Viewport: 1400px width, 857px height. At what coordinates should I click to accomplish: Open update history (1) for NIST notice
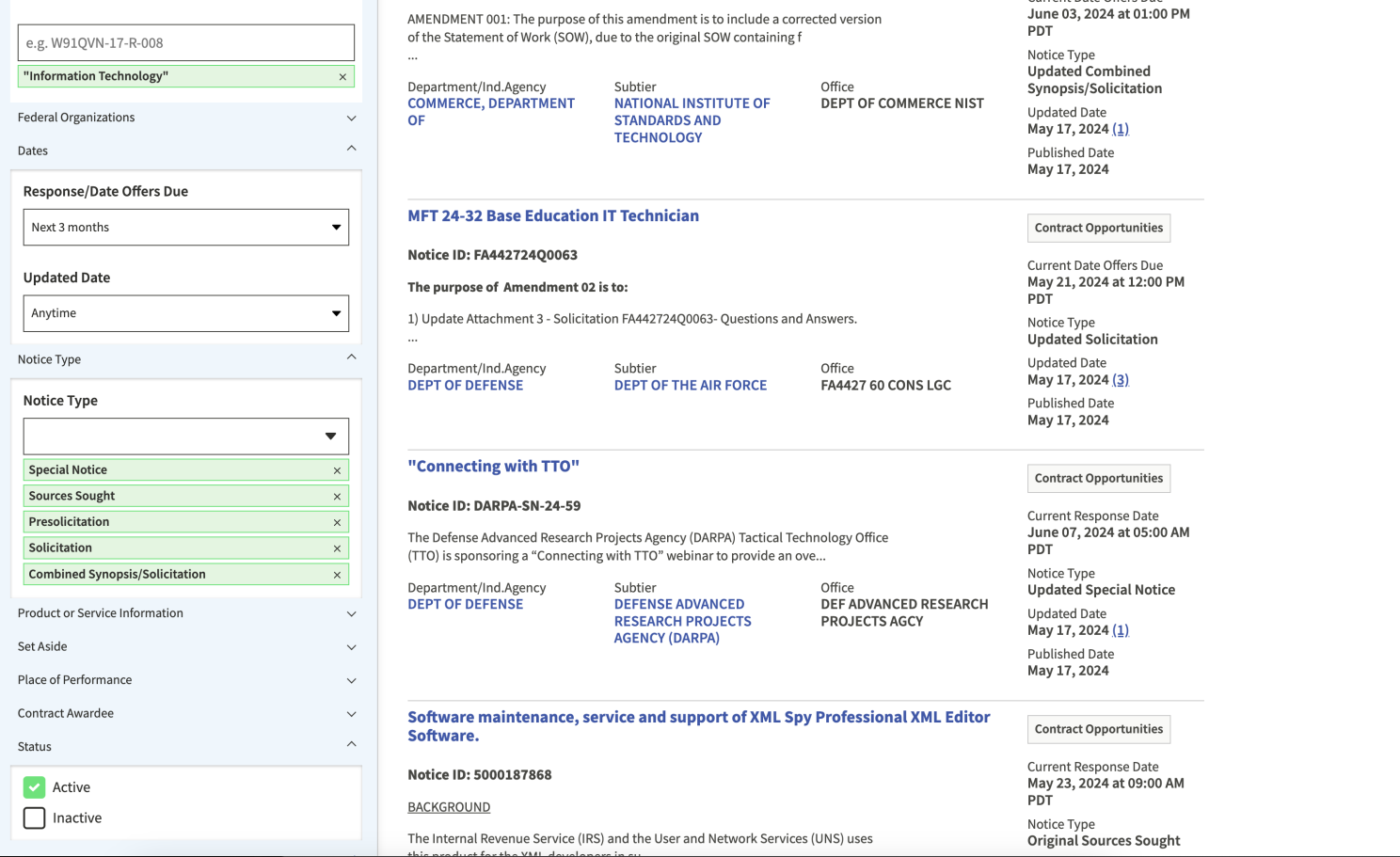pos(1121,130)
